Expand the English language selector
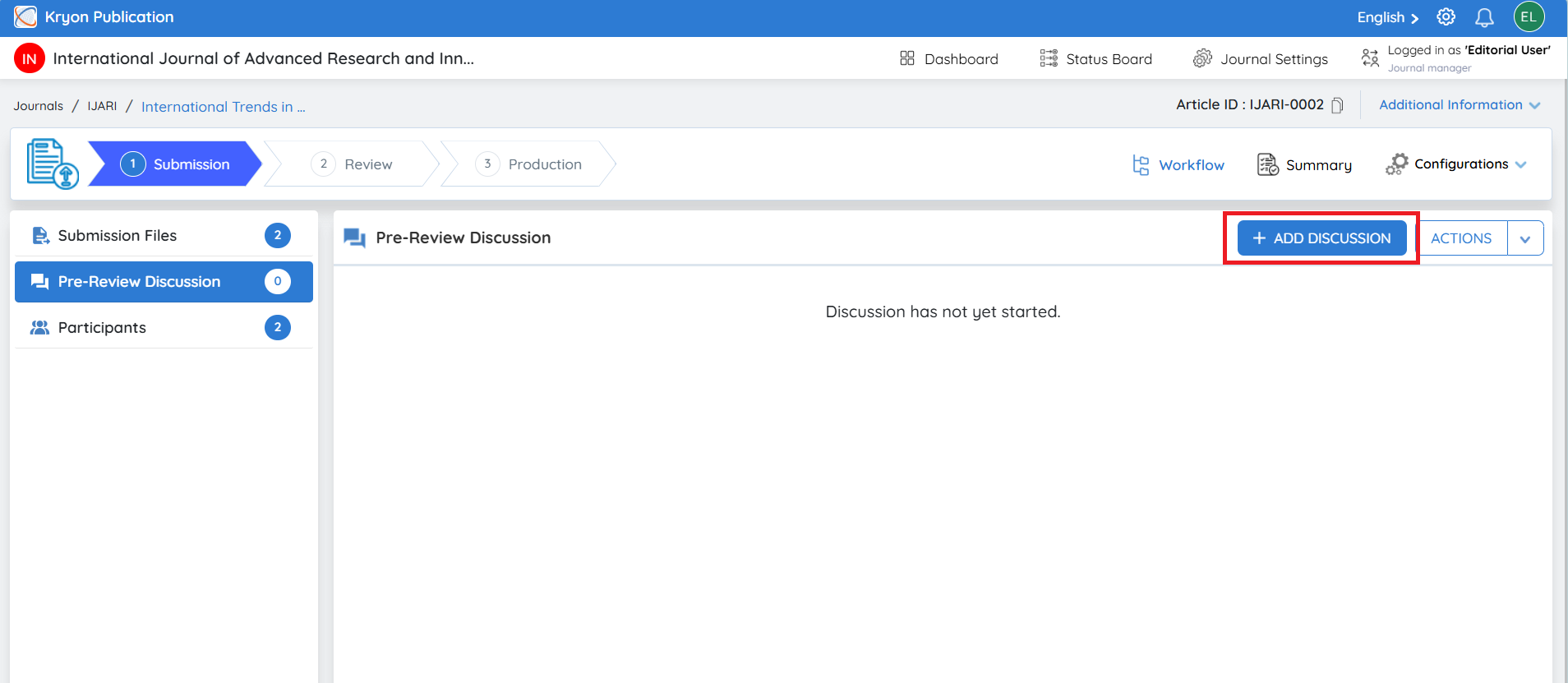1568x683 pixels. point(1387,17)
